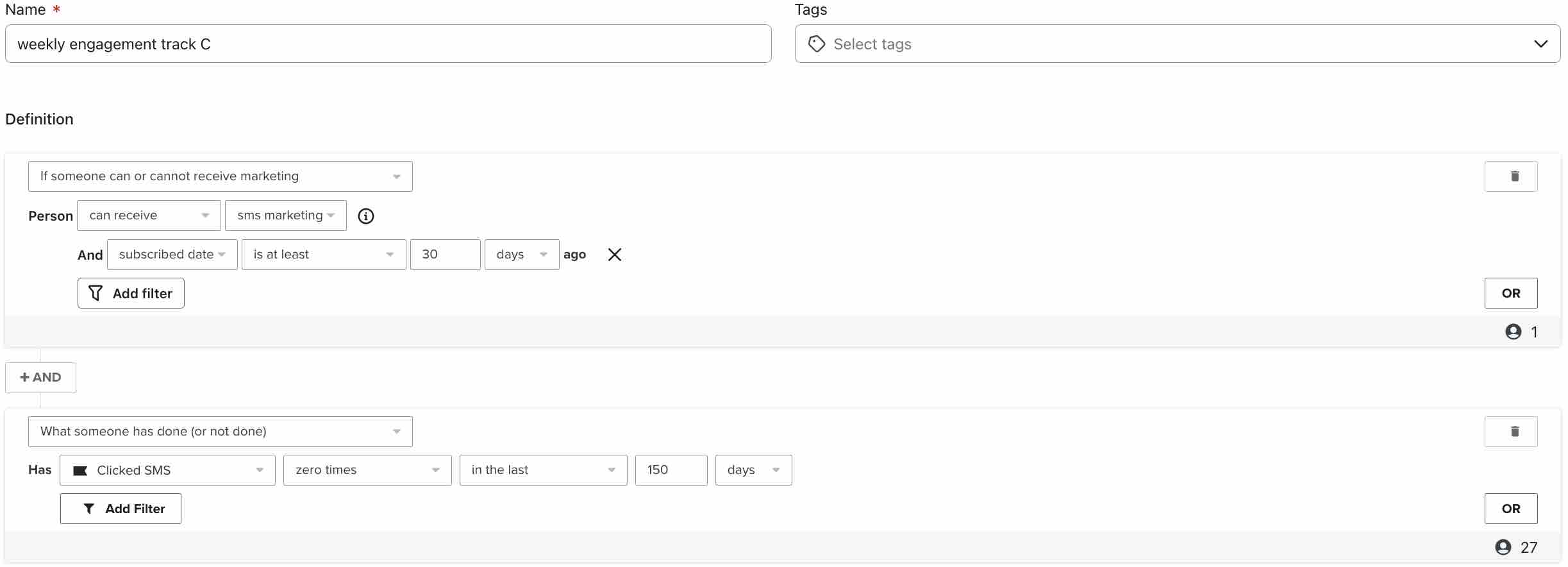Delete the Clicked SMS condition block
The image size is (1568, 567).
[1510, 432]
